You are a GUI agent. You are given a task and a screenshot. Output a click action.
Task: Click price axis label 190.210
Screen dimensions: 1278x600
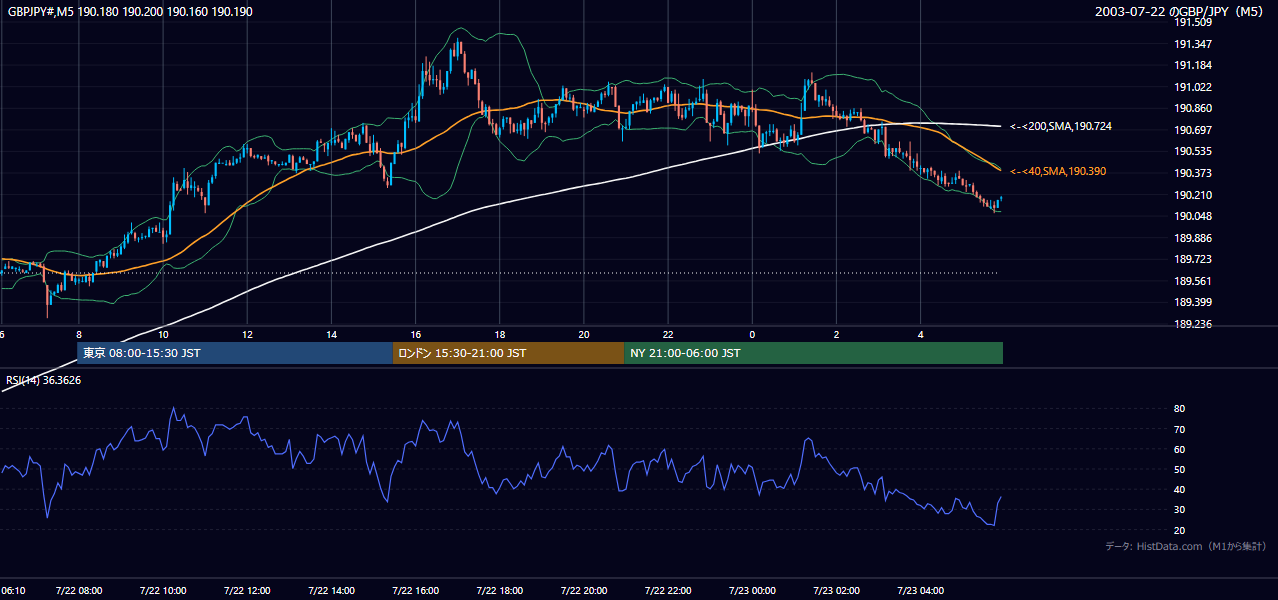1194,195
